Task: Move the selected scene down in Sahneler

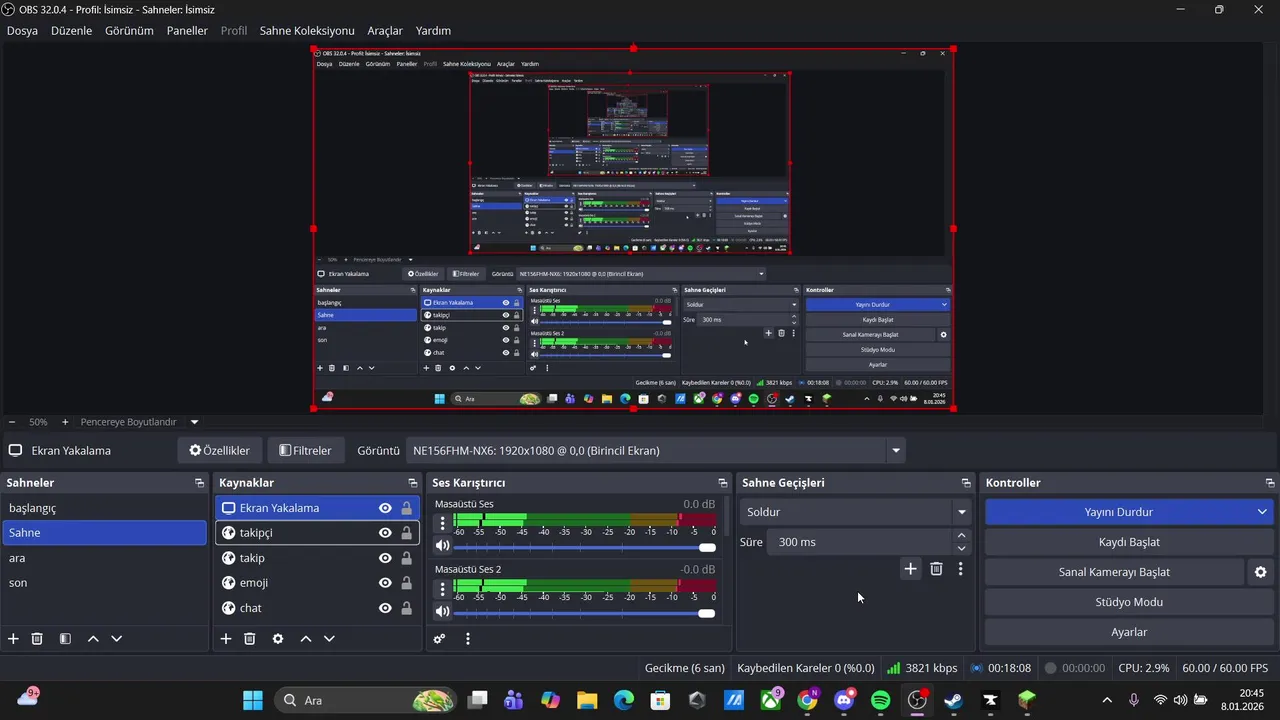Action: click(116, 638)
